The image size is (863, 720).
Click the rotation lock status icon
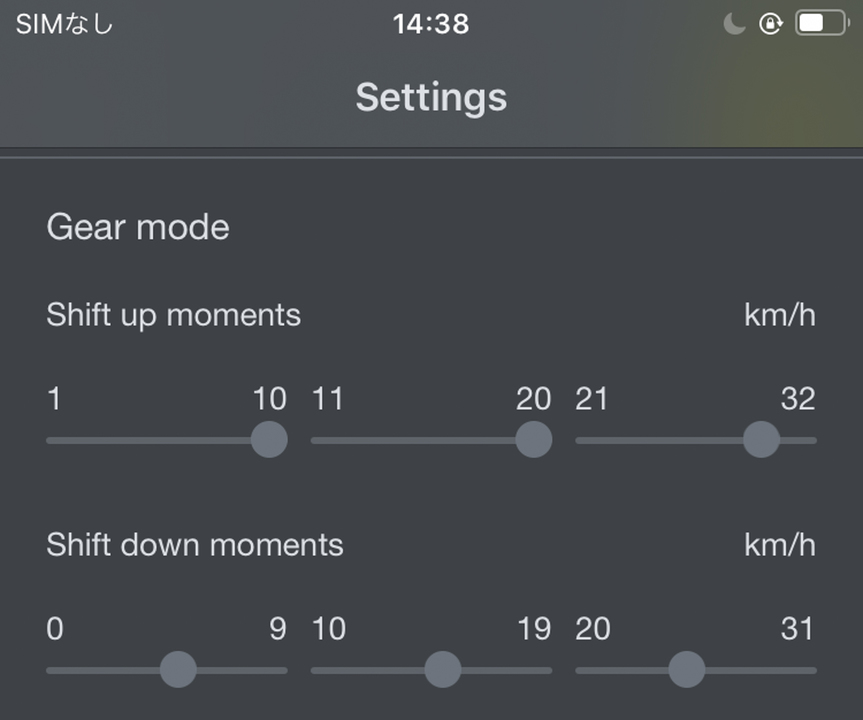point(771,24)
